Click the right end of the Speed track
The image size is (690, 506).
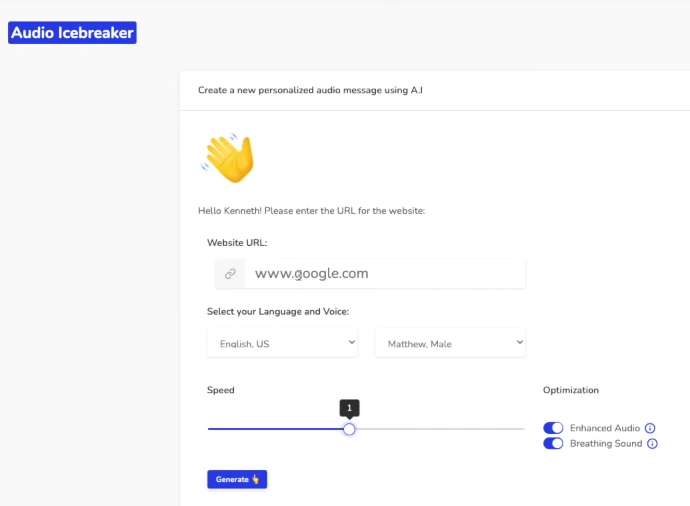coord(522,429)
